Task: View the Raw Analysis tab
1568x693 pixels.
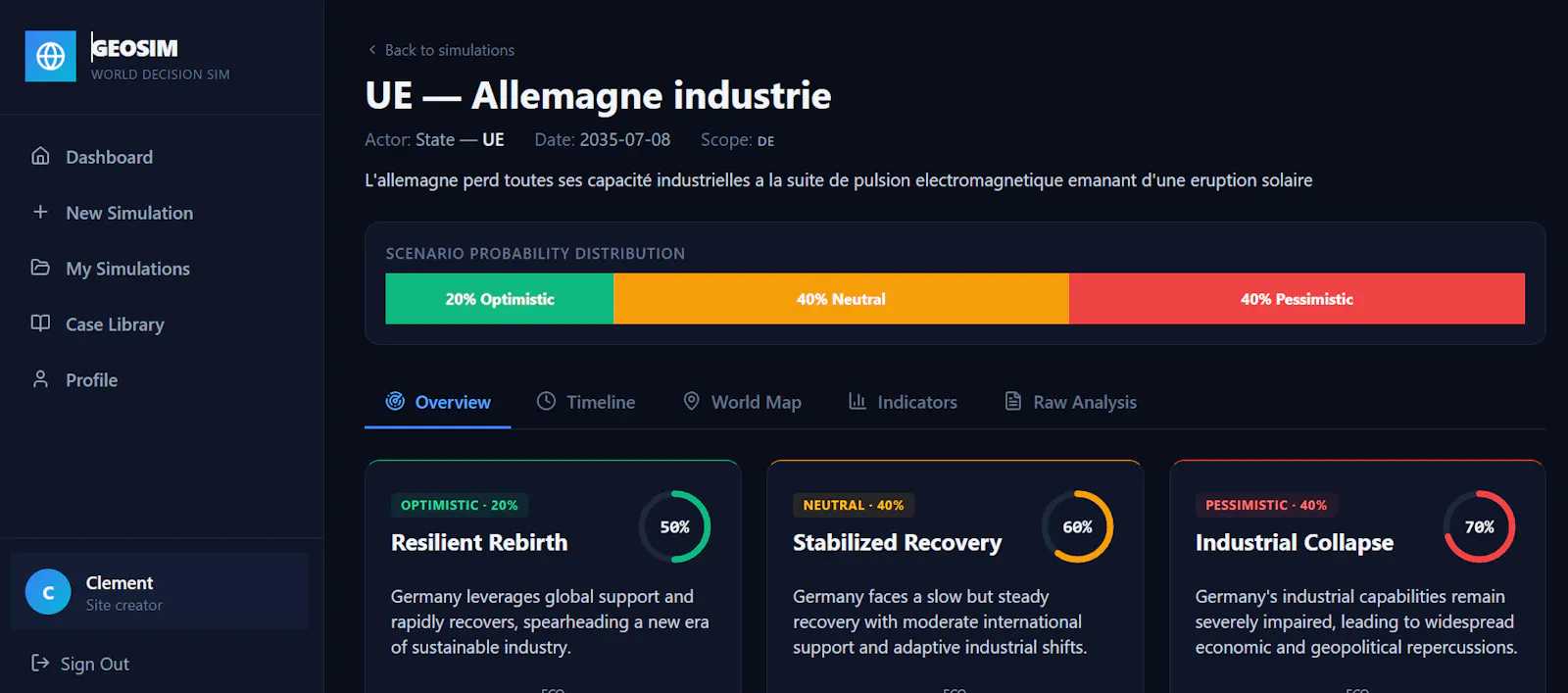Action: (1070, 402)
